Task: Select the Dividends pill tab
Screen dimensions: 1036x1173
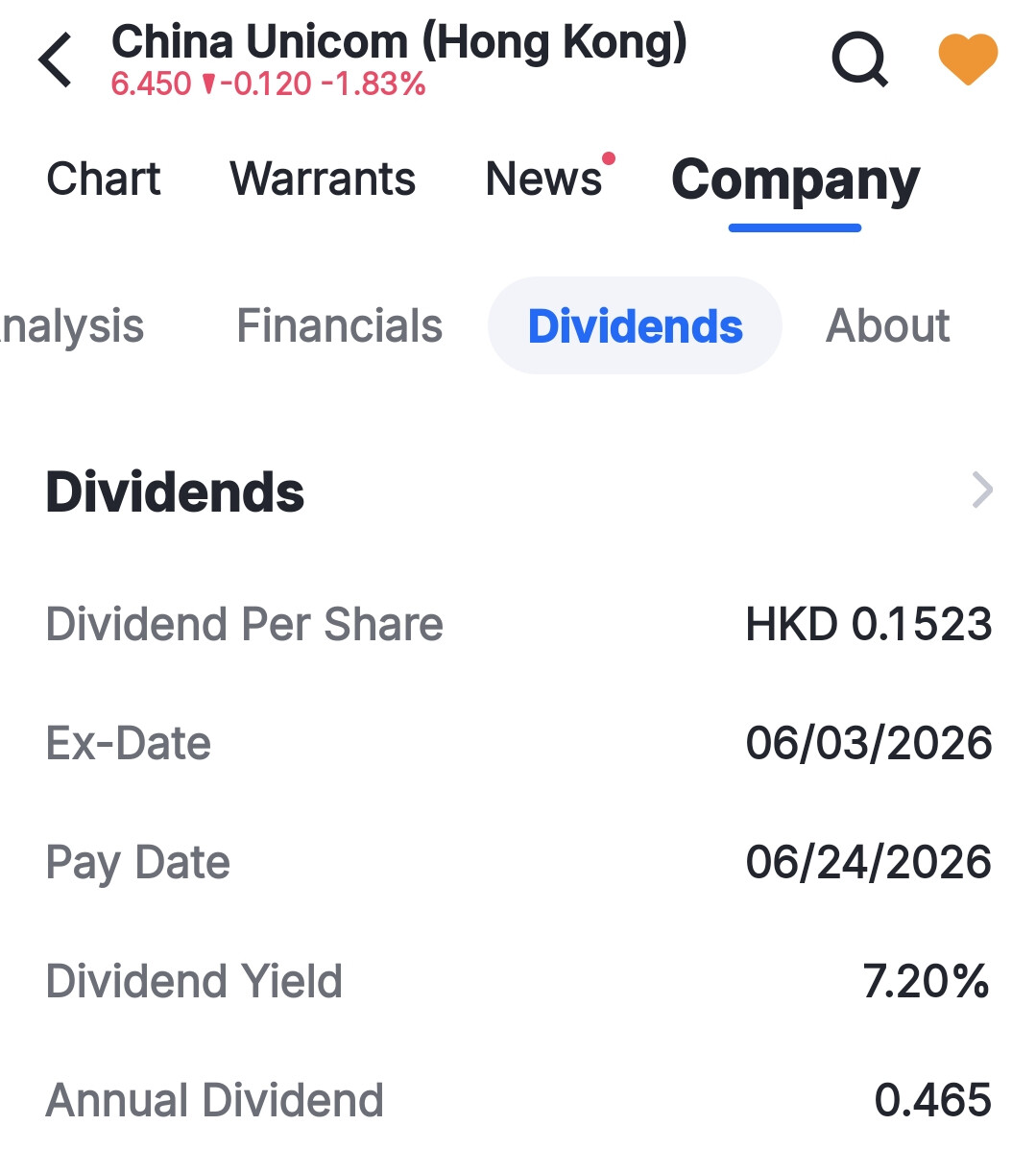Action: coord(635,325)
